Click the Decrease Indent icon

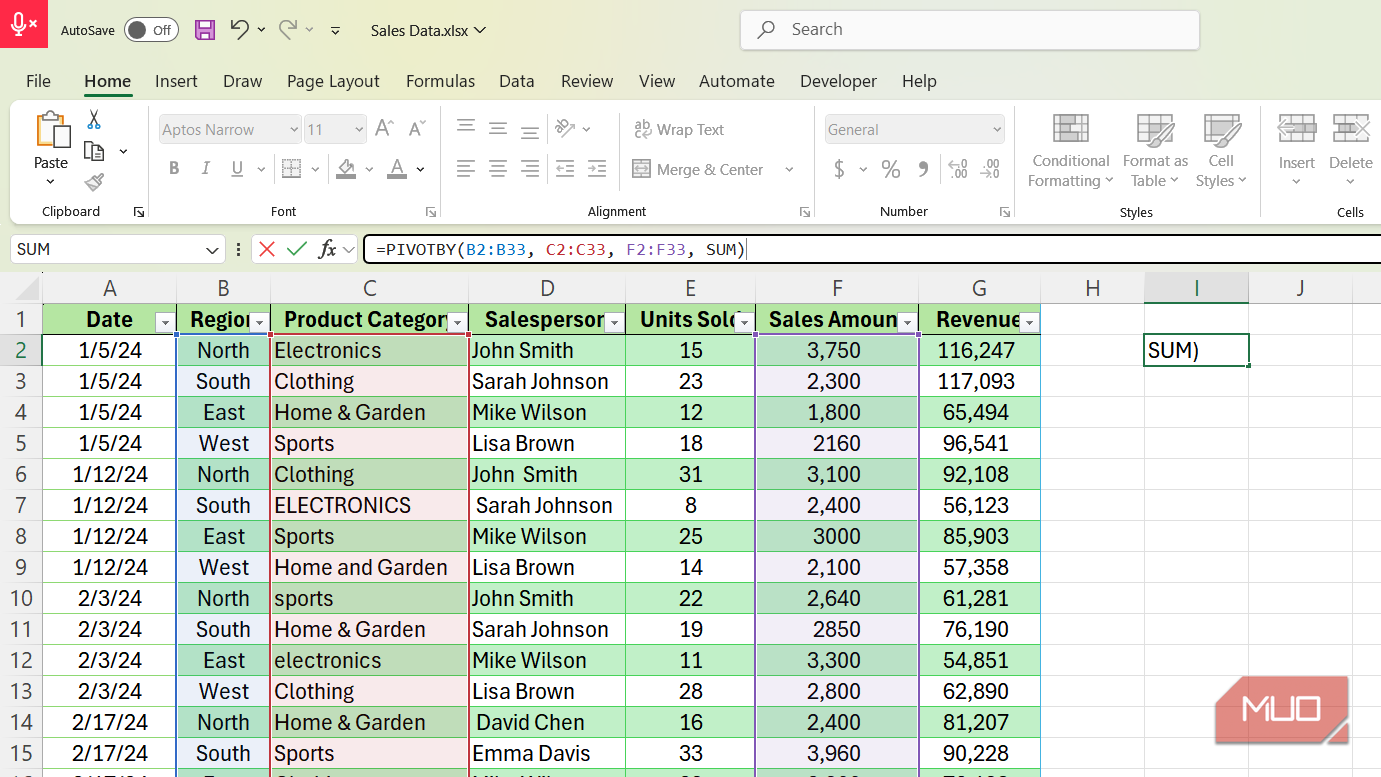(x=565, y=168)
